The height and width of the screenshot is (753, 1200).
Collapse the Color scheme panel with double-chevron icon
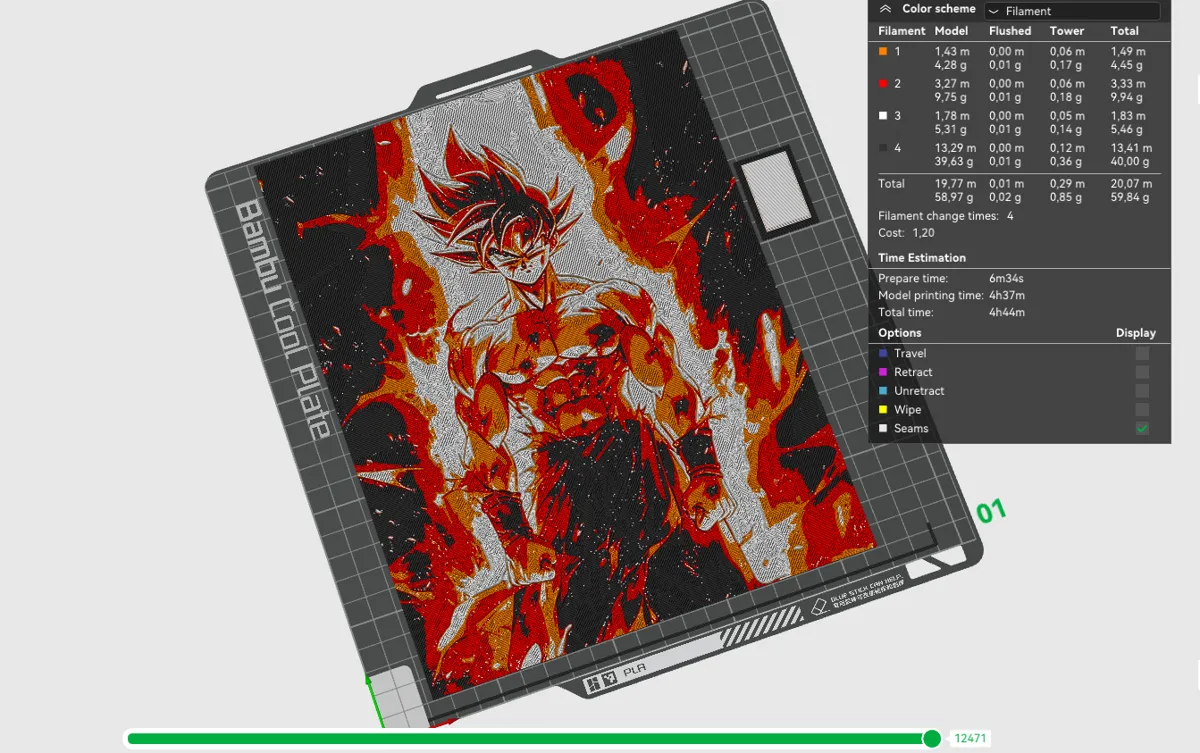point(885,9)
